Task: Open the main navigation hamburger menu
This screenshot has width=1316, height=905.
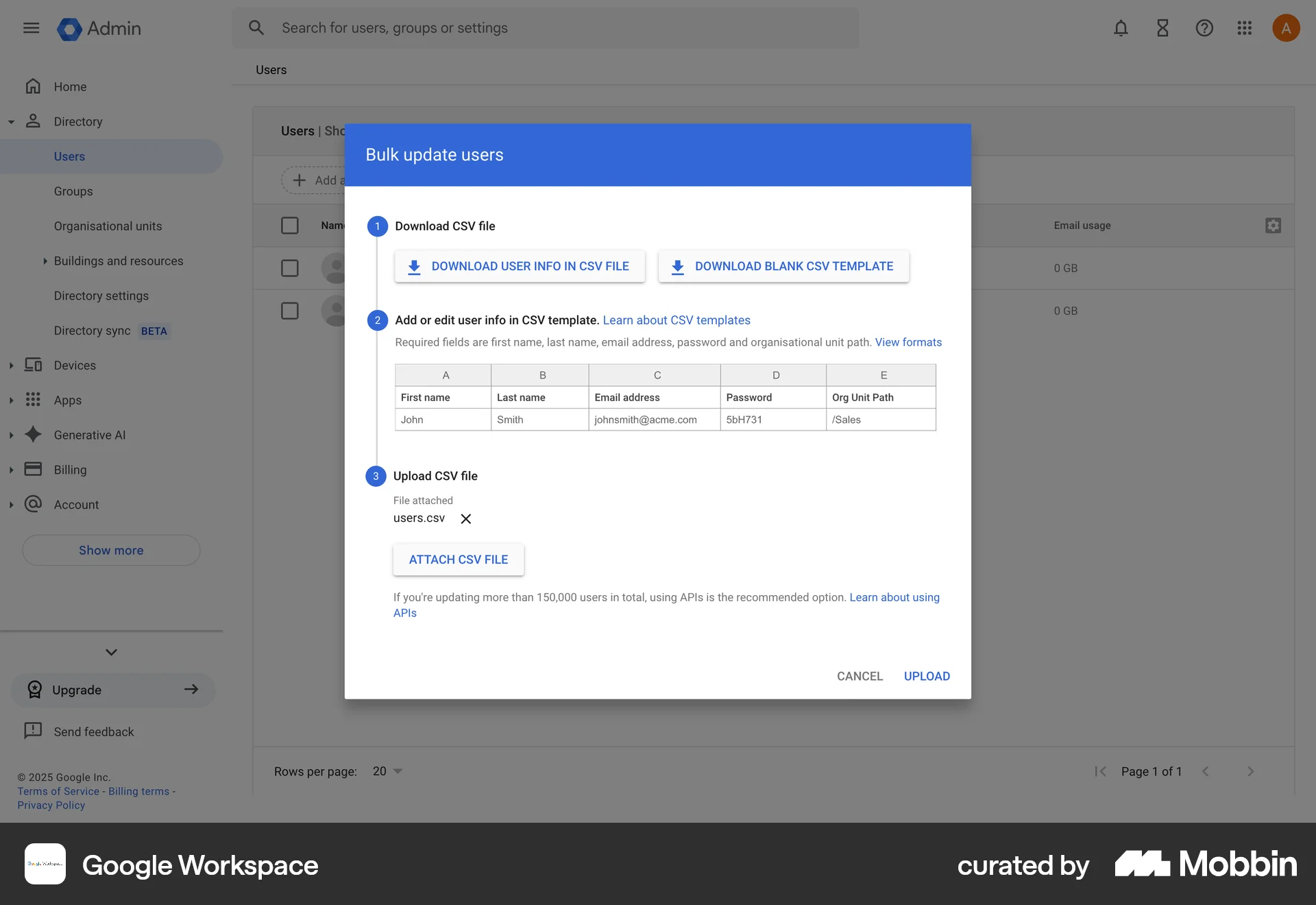Action: click(x=31, y=28)
